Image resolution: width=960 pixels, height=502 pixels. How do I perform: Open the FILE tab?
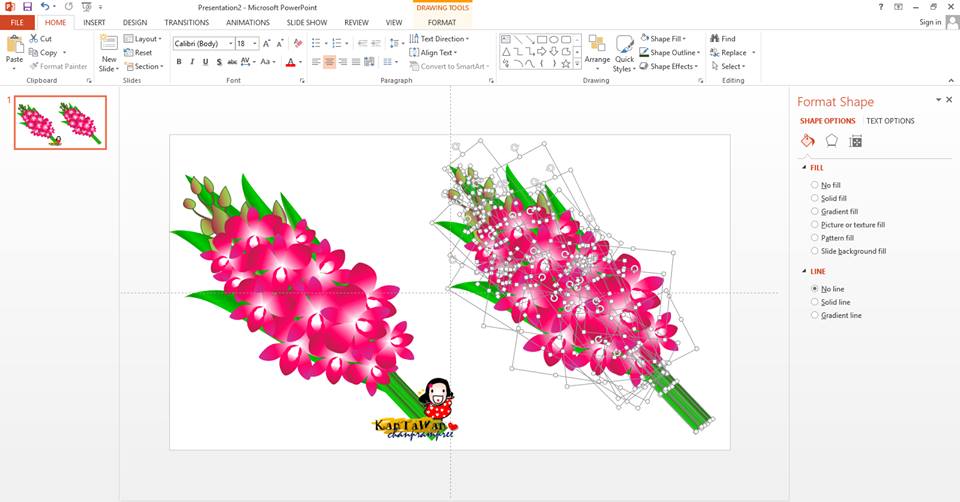(x=17, y=23)
